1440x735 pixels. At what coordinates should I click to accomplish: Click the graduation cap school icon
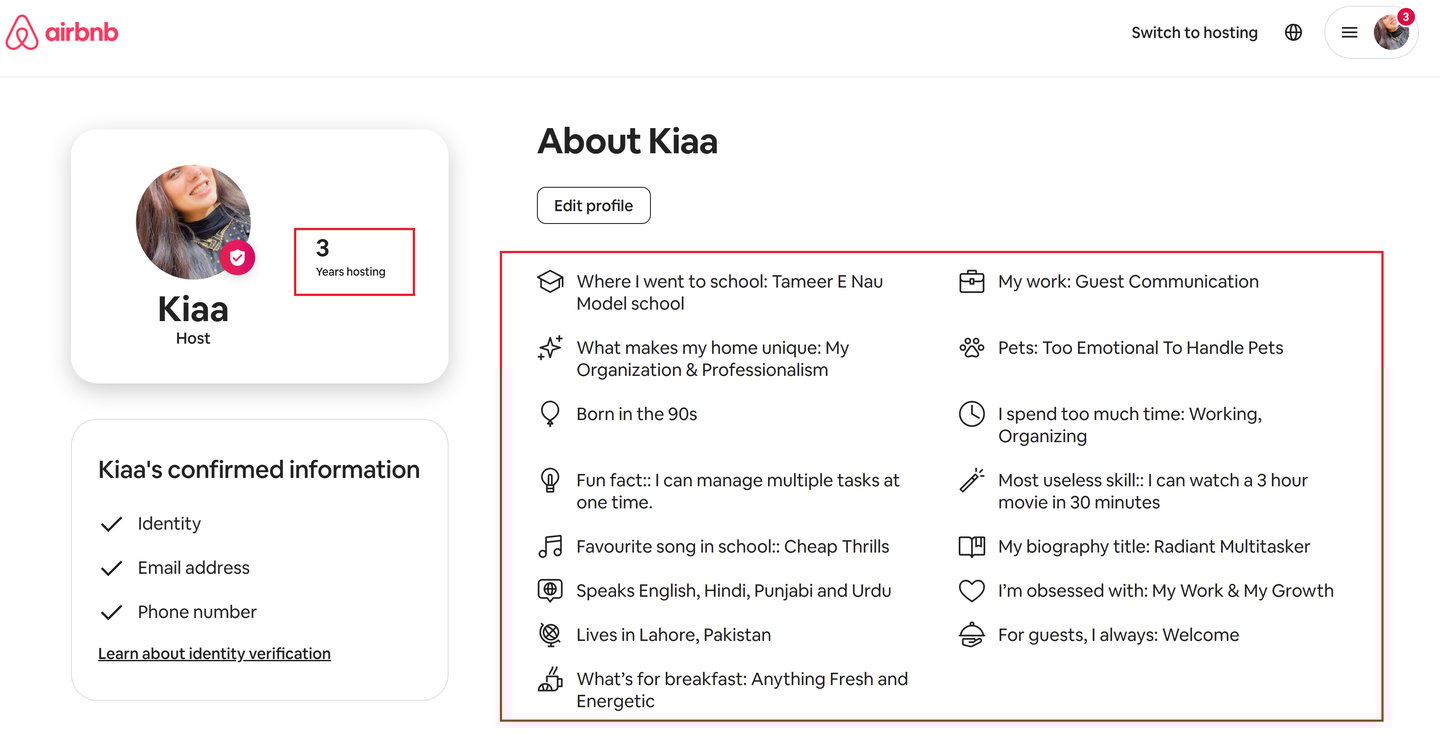click(x=550, y=282)
